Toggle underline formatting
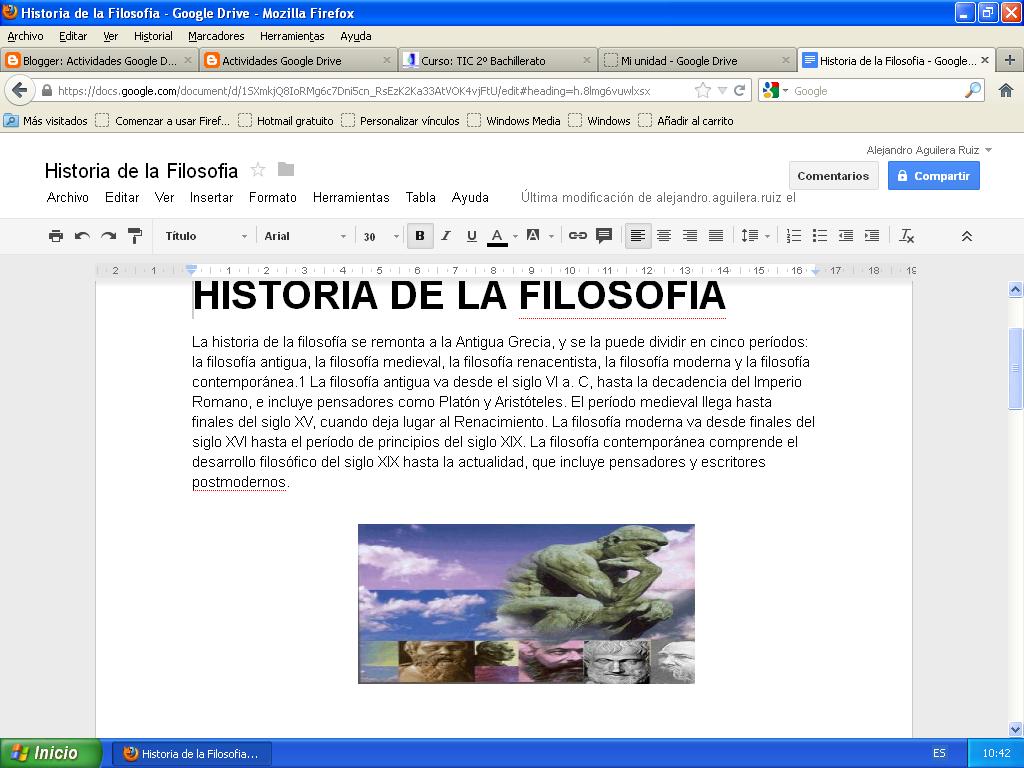 click(x=470, y=236)
